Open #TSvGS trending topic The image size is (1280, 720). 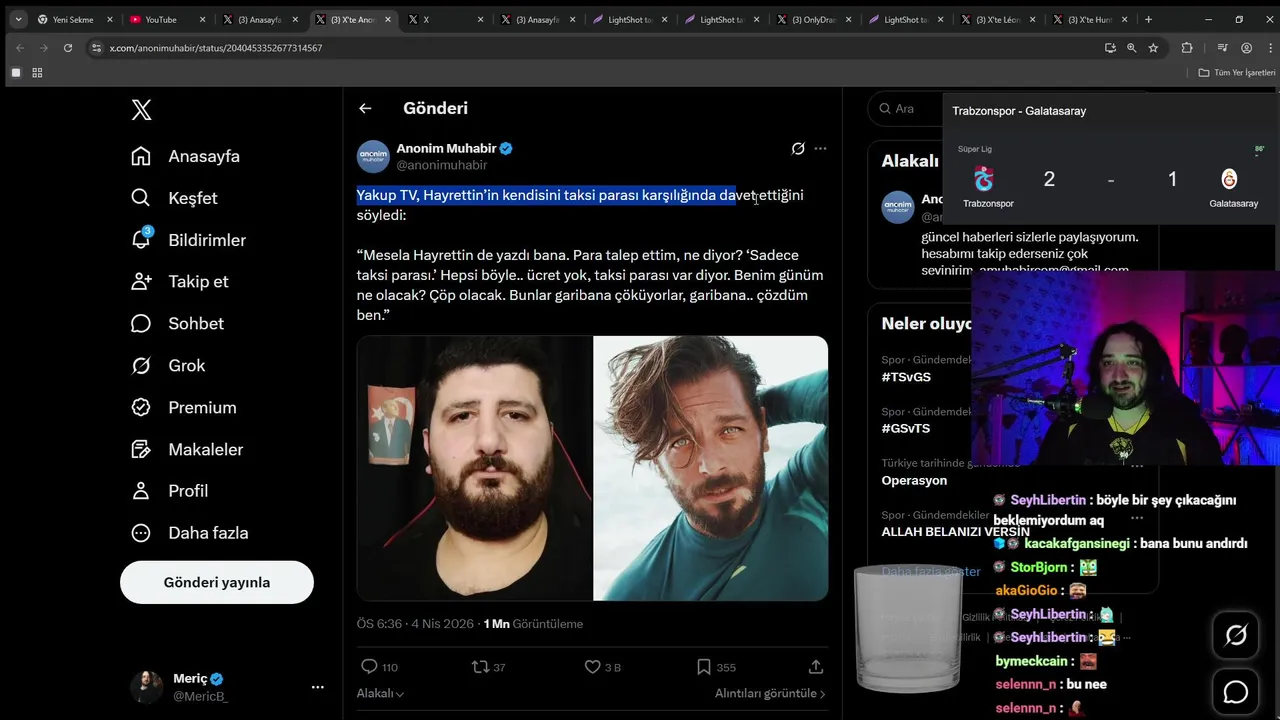tap(906, 377)
